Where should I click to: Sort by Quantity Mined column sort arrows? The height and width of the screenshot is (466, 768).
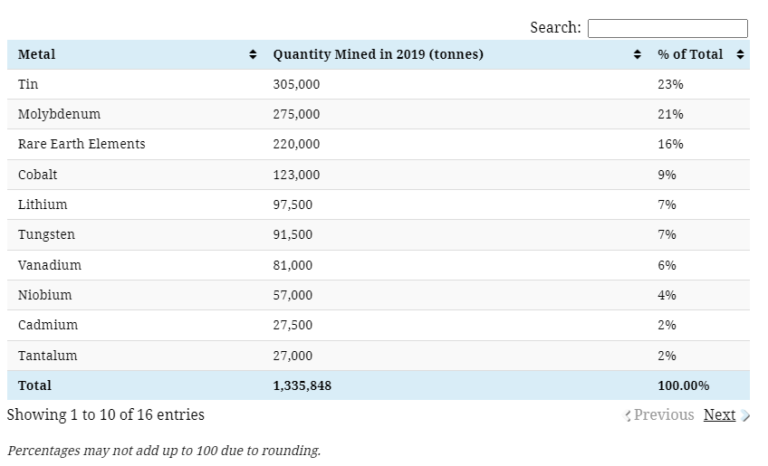[637, 54]
